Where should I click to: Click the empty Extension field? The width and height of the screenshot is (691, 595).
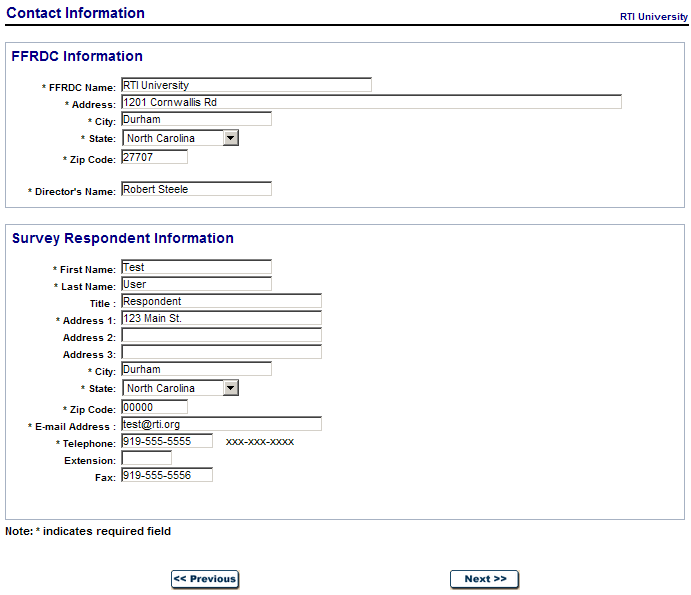tap(146, 458)
